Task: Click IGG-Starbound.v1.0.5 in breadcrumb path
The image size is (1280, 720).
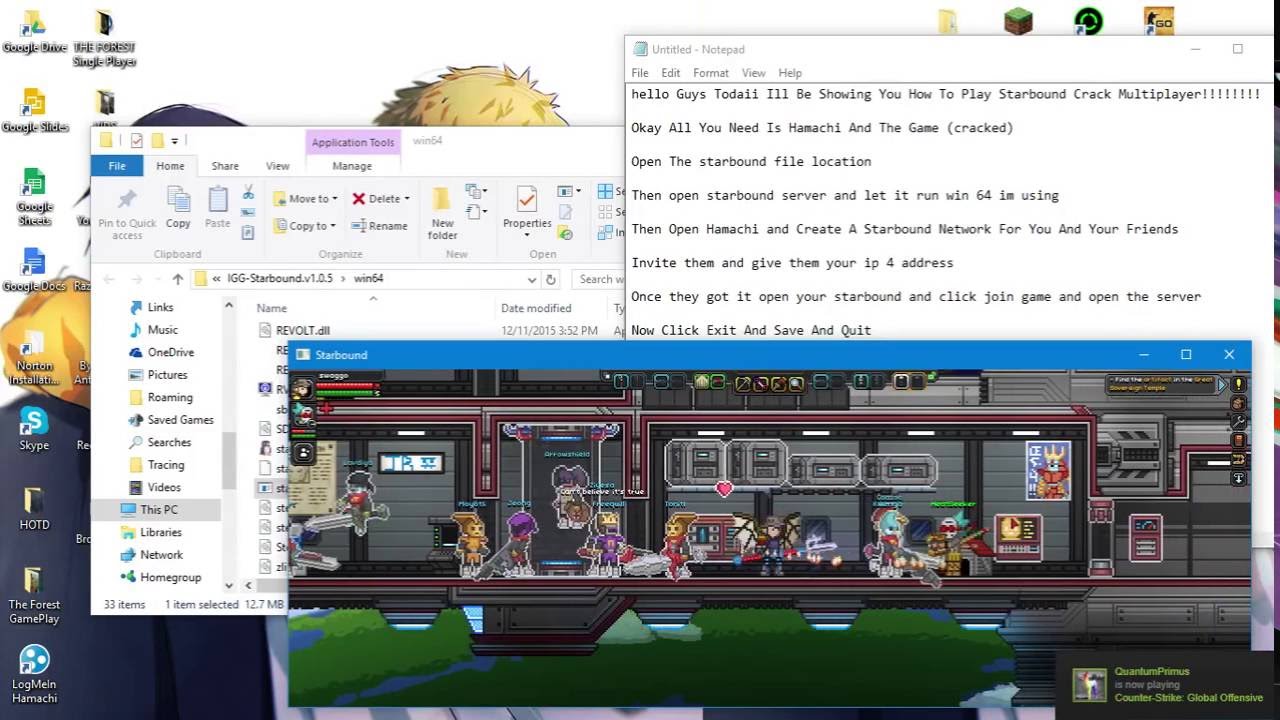Action: [x=280, y=279]
